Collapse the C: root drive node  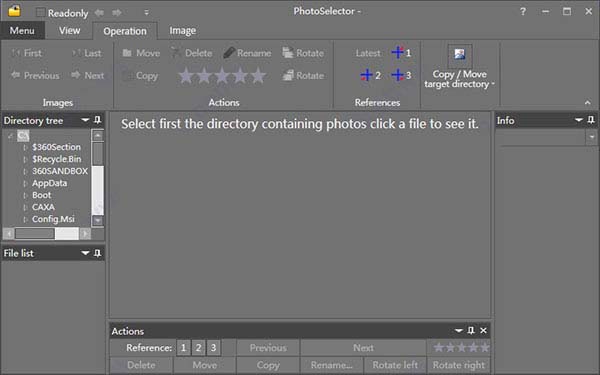pos(10,135)
